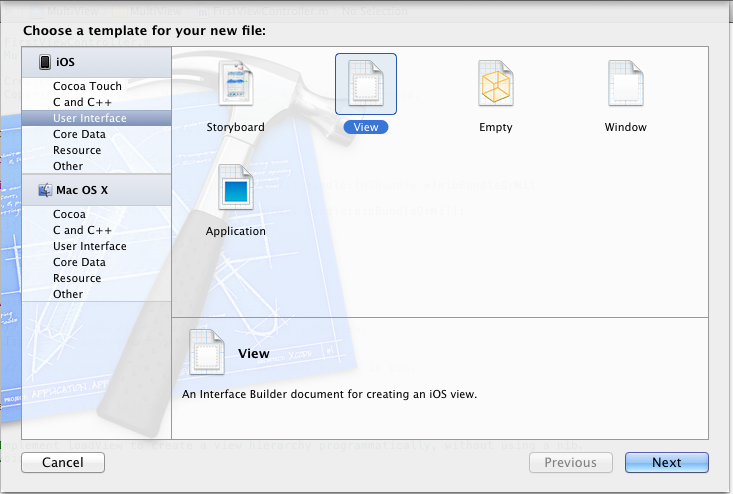Click the Cancel button

(63, 462)
